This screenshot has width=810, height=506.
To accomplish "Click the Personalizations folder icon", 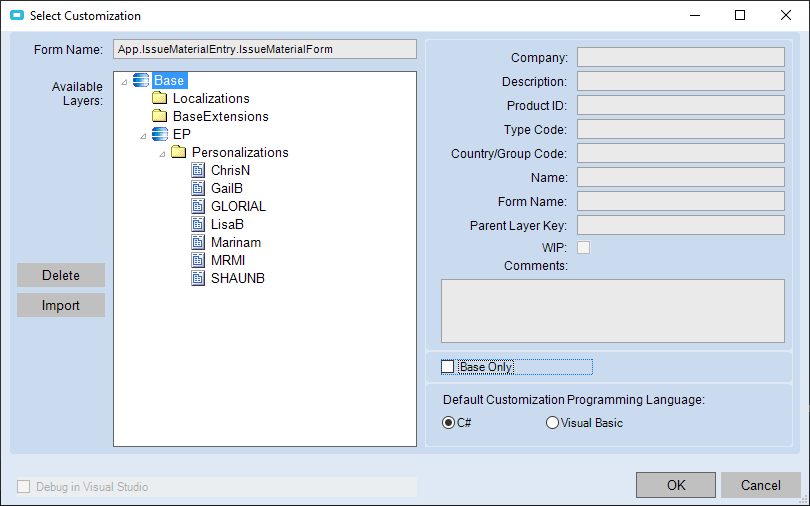I will pos(179,153).
